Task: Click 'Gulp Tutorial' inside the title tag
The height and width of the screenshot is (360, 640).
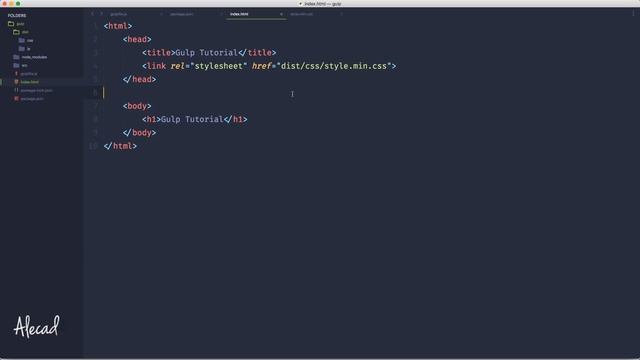Action: click(x=207, y=53)
